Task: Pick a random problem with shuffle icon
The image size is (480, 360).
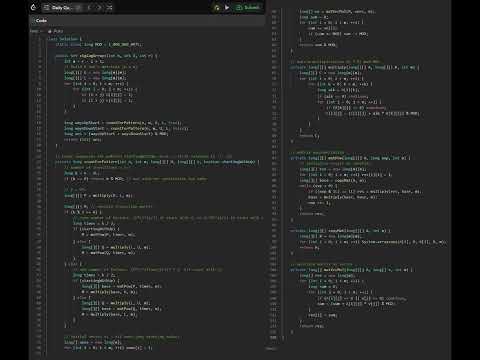Action: (109, 7)
